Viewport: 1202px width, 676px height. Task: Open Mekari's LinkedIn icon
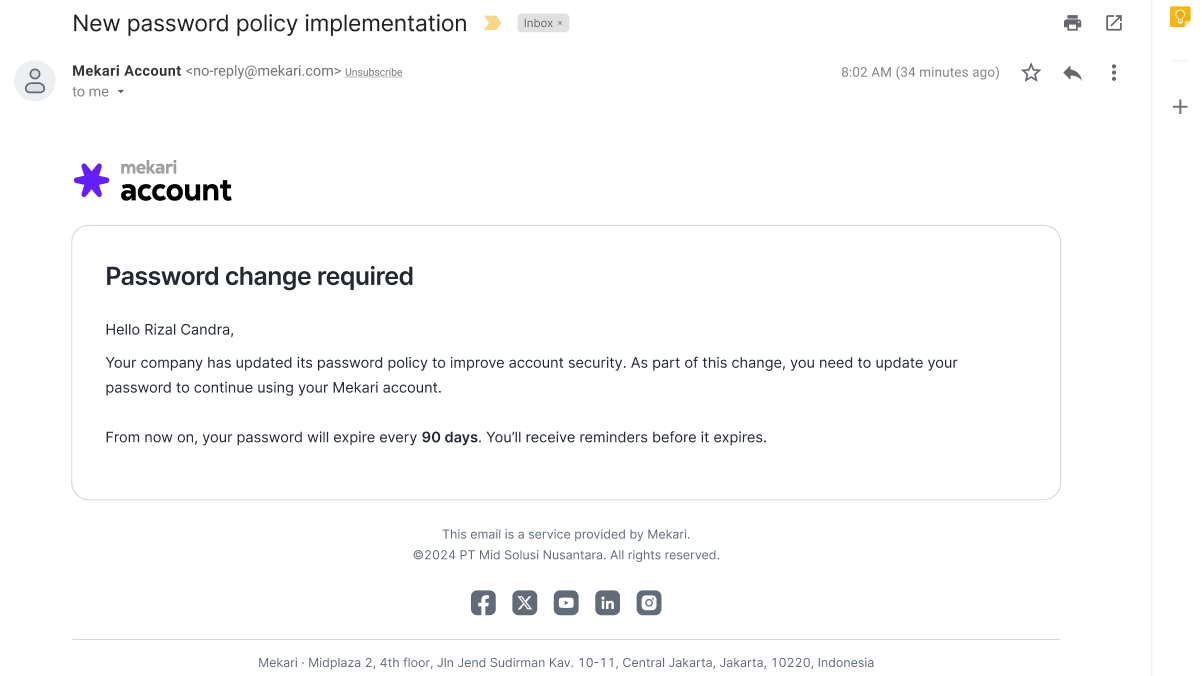(608, 603)
